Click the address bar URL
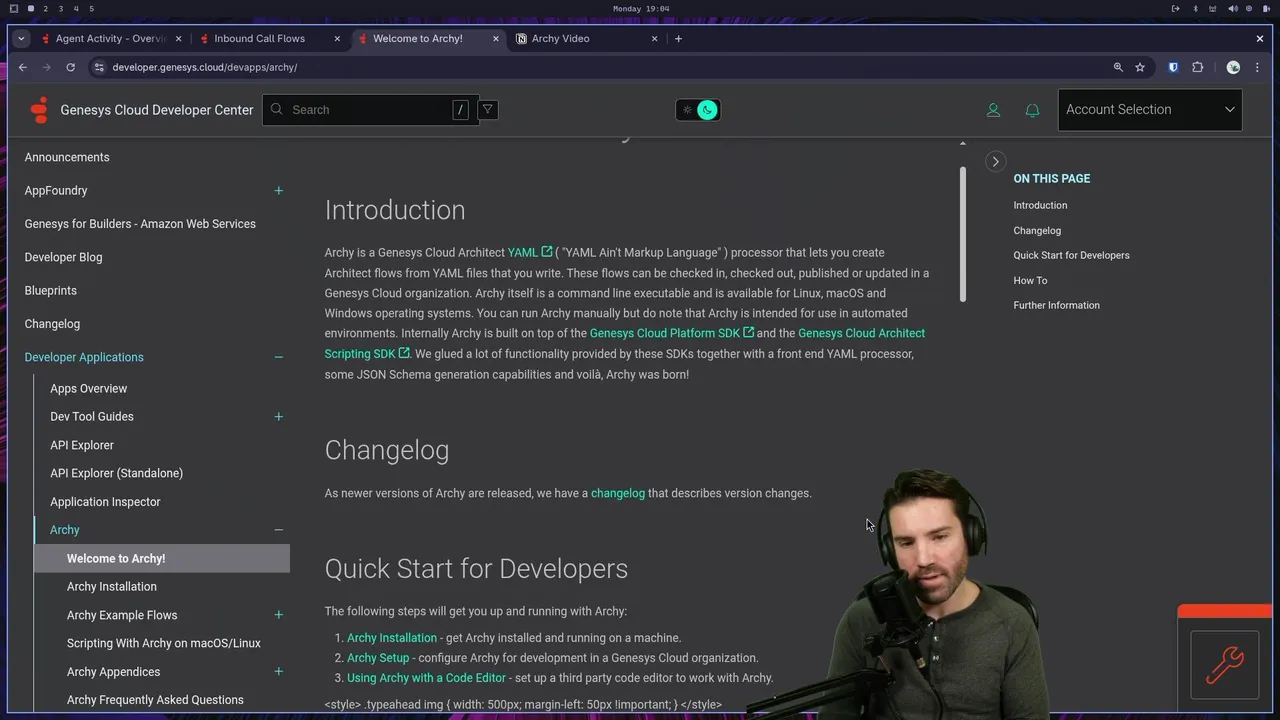 pos(204,67)
